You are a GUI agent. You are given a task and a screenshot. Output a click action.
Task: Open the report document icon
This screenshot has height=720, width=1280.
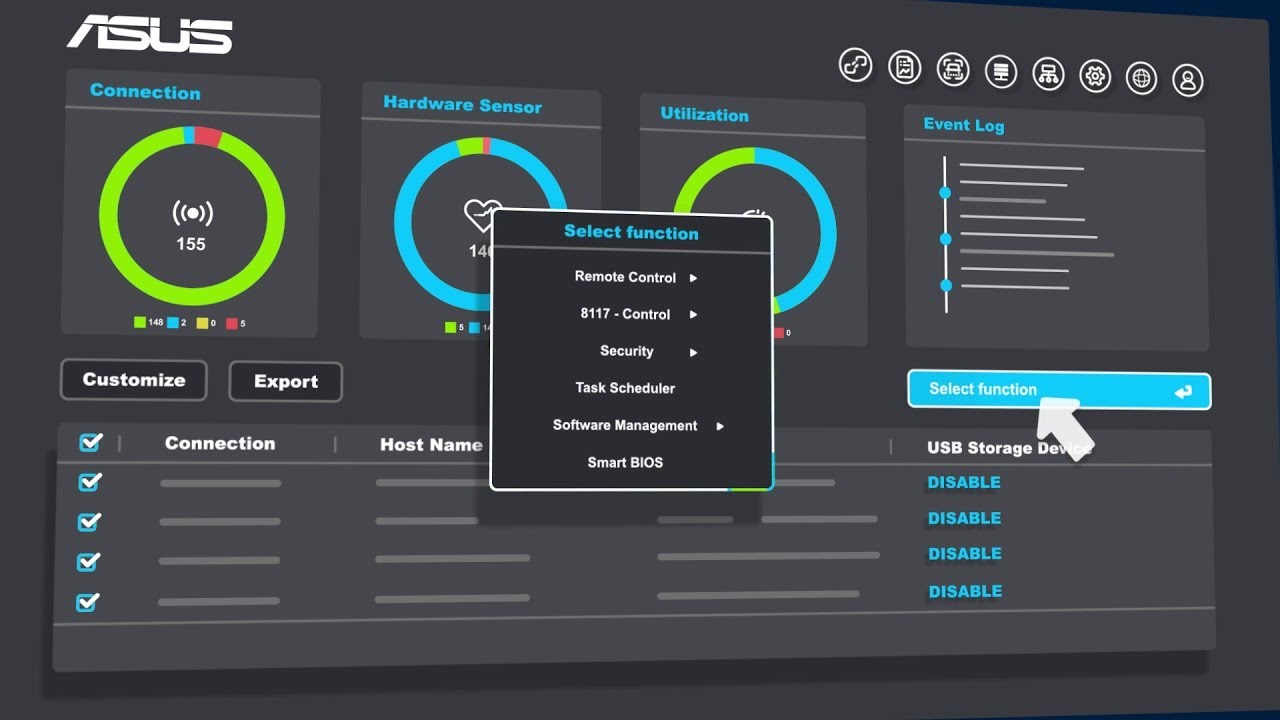(905, 68)
